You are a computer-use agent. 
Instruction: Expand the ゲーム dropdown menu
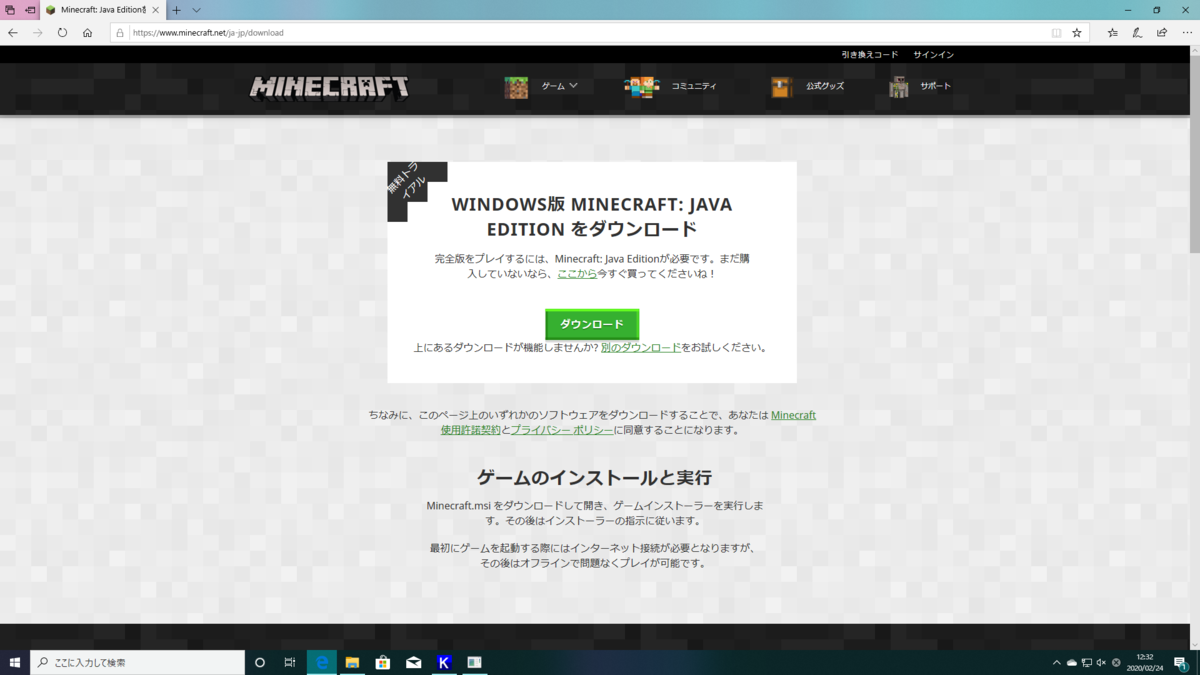click(x=560, y=86)
